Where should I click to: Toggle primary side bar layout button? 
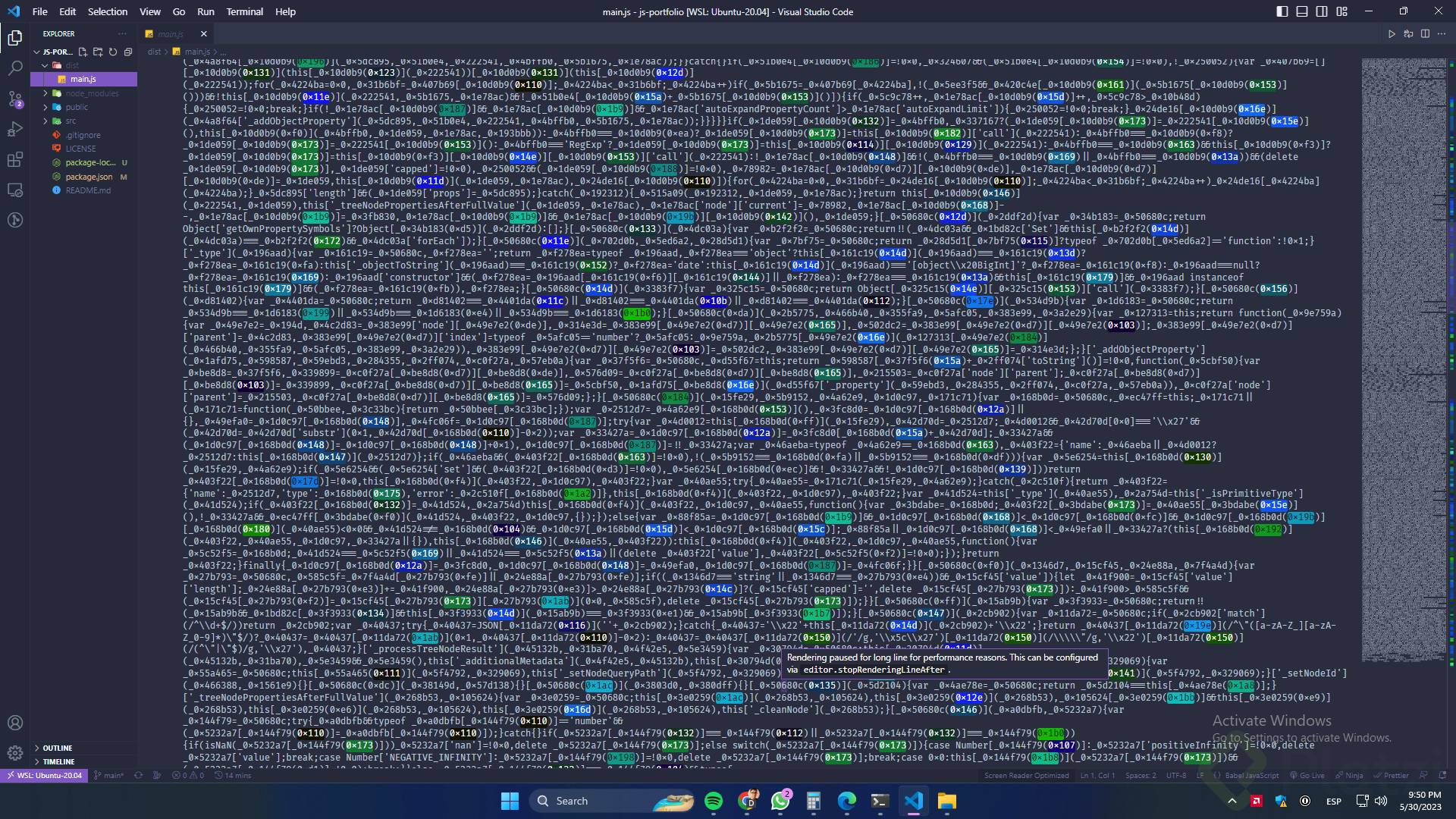coord(1282,11)
